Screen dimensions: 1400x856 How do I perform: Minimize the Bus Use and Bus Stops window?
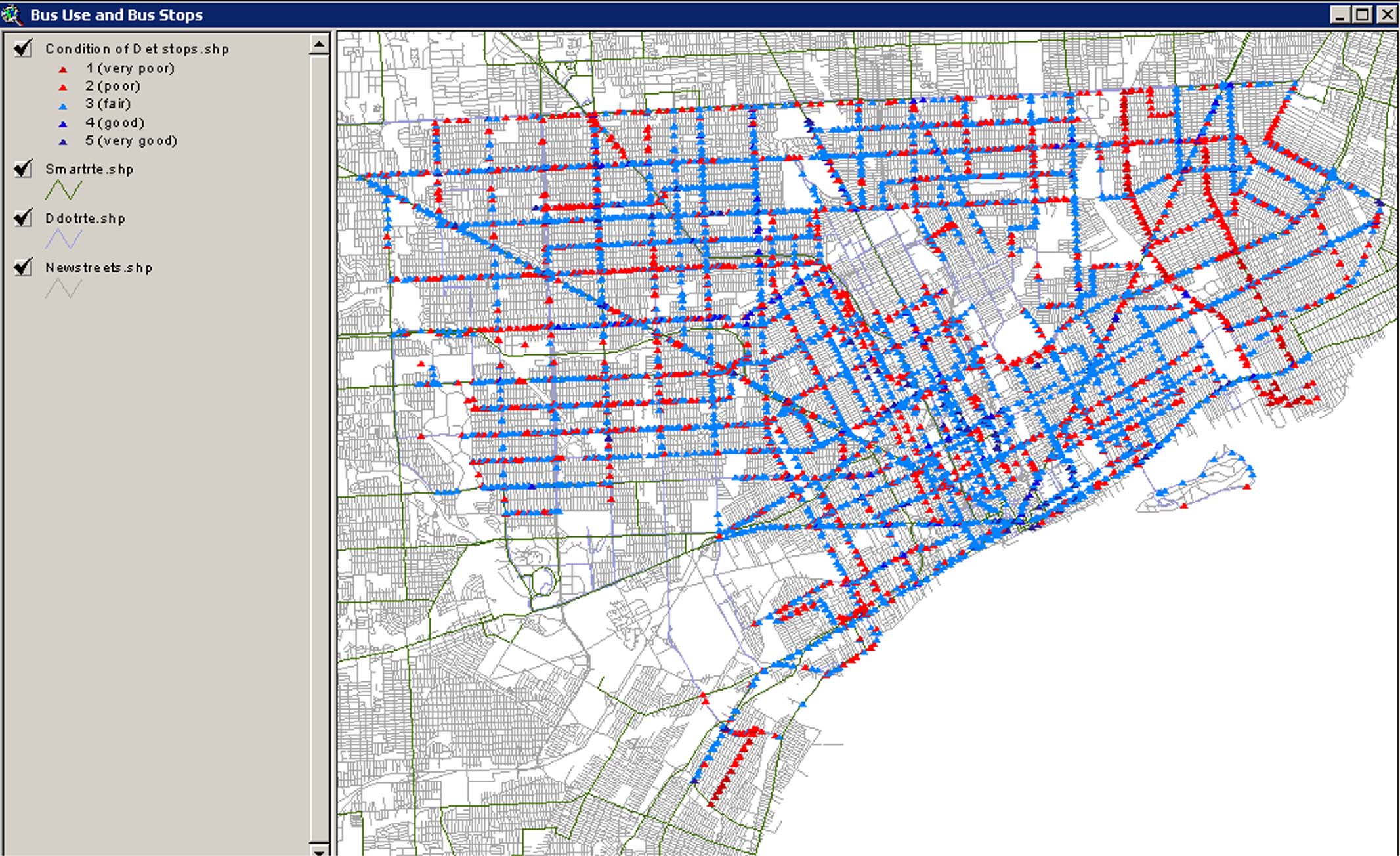point(1340,14)
